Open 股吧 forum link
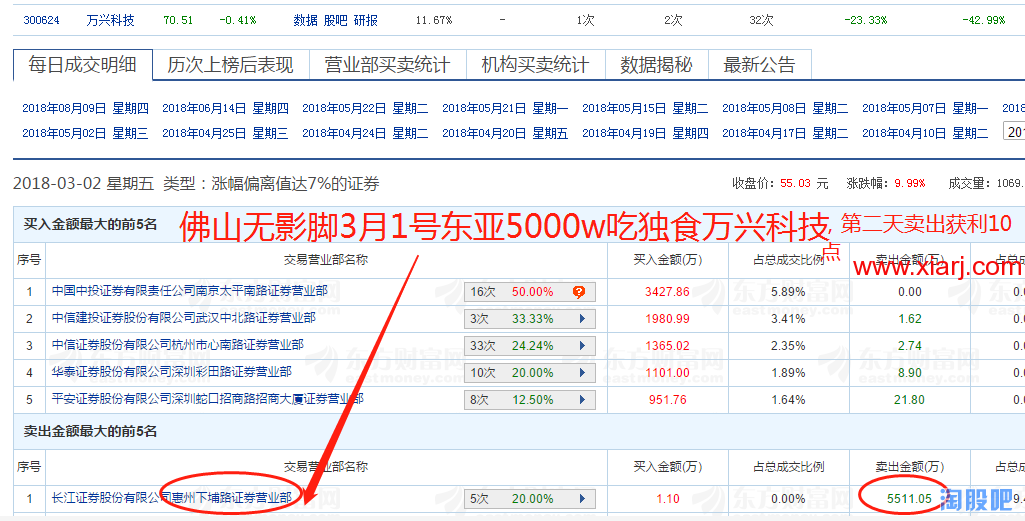Viewport: 1025px width, 521px height. click(x=335, y=20)
